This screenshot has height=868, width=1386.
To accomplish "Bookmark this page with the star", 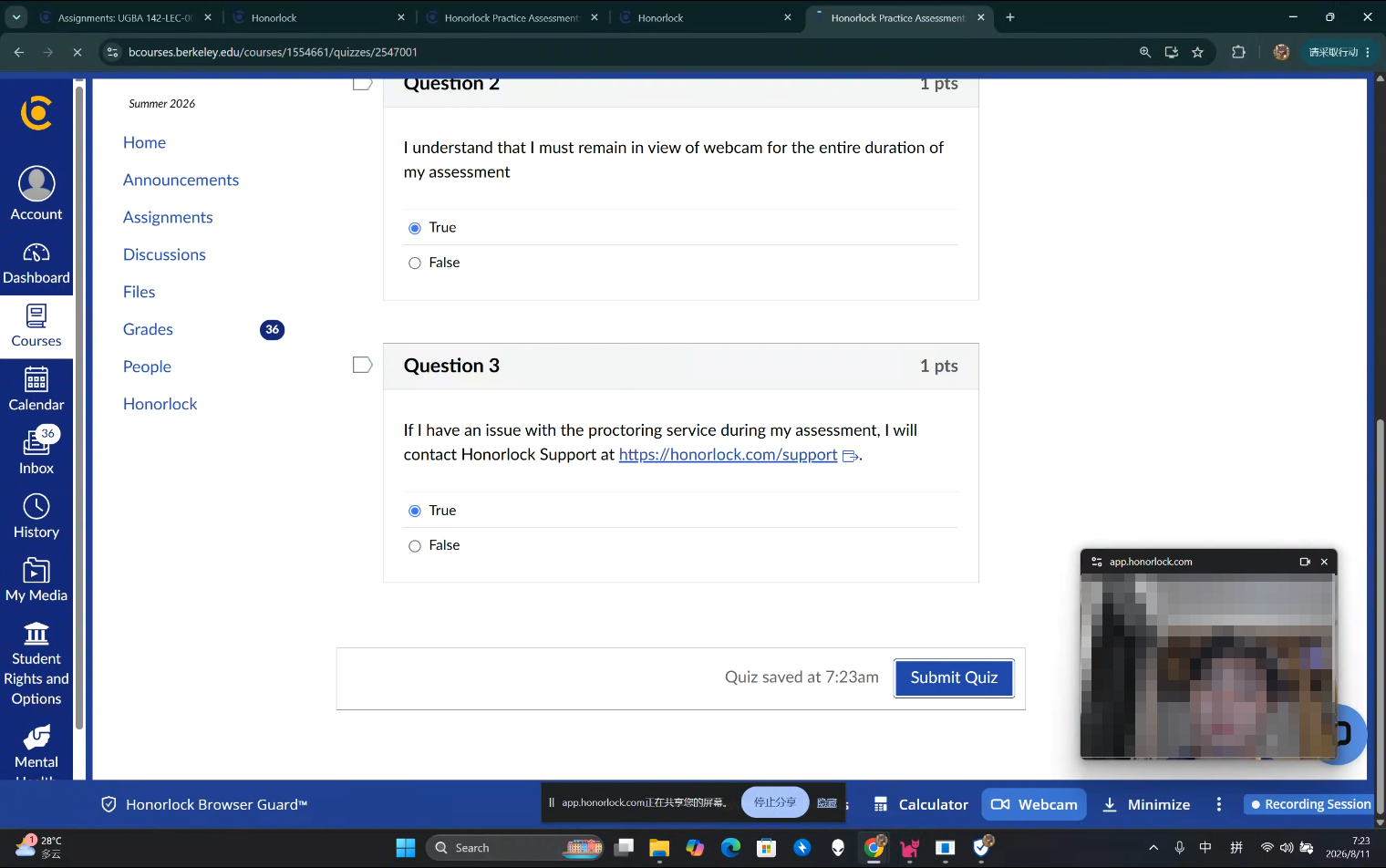I will coord(1198,52).
